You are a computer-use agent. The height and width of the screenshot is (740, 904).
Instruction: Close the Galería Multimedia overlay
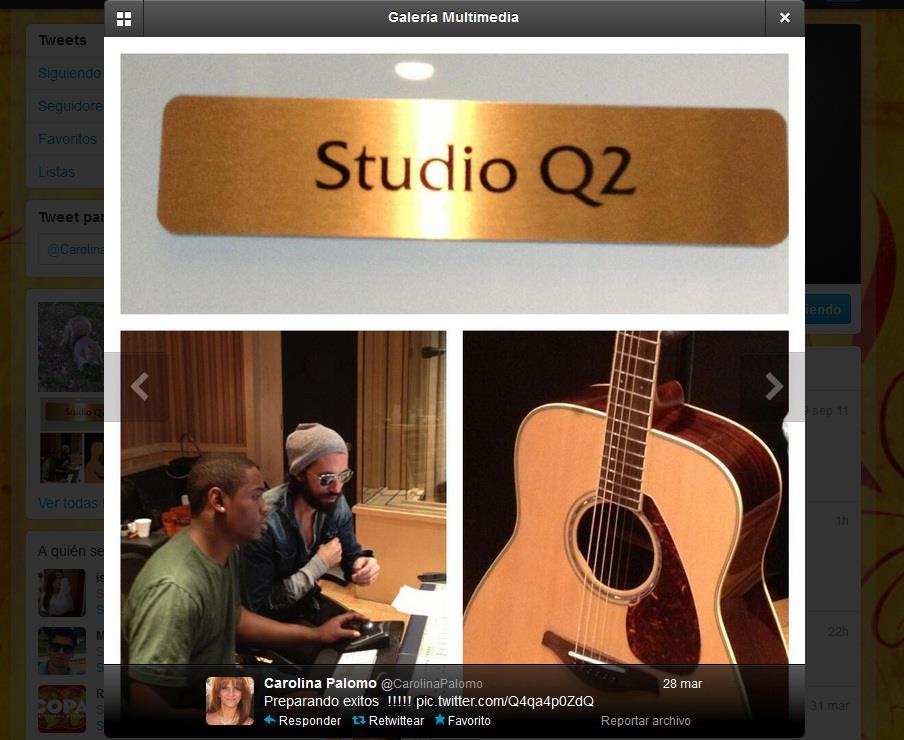tap(785, 18)
